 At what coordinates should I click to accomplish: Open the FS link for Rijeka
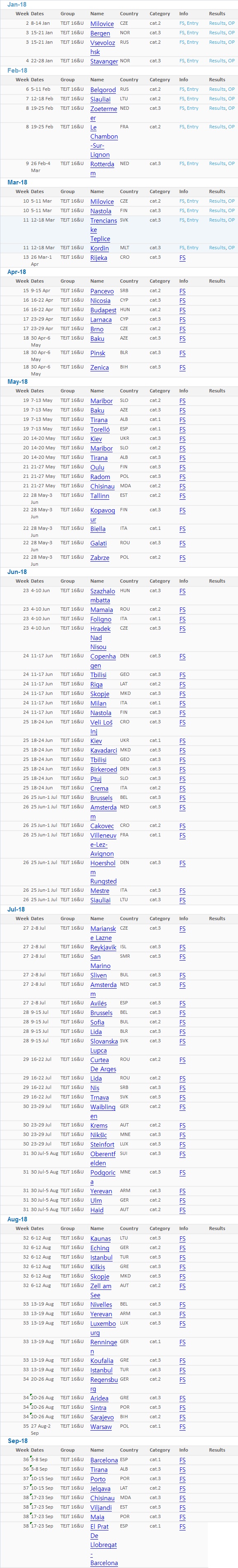tap(182, 258)
